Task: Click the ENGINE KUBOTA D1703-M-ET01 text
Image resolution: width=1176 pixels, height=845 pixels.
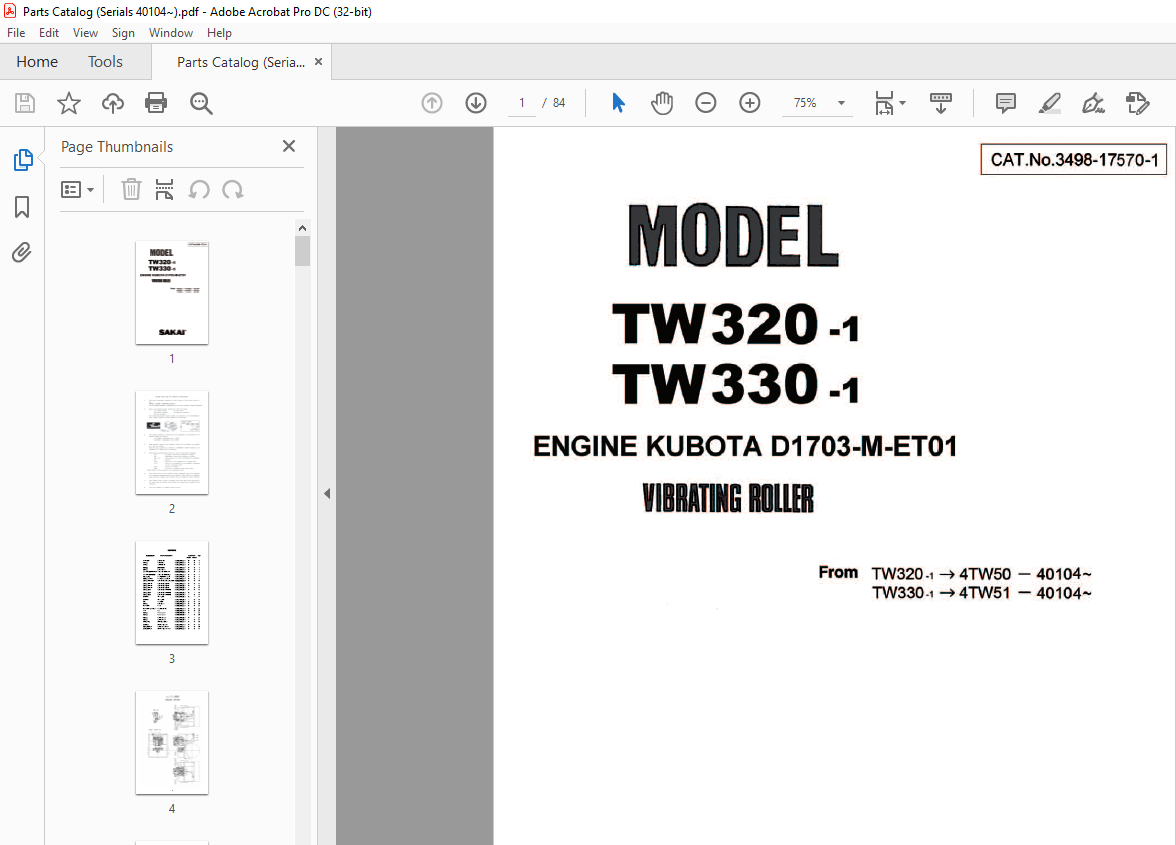Action: click(x=745, y=446)
